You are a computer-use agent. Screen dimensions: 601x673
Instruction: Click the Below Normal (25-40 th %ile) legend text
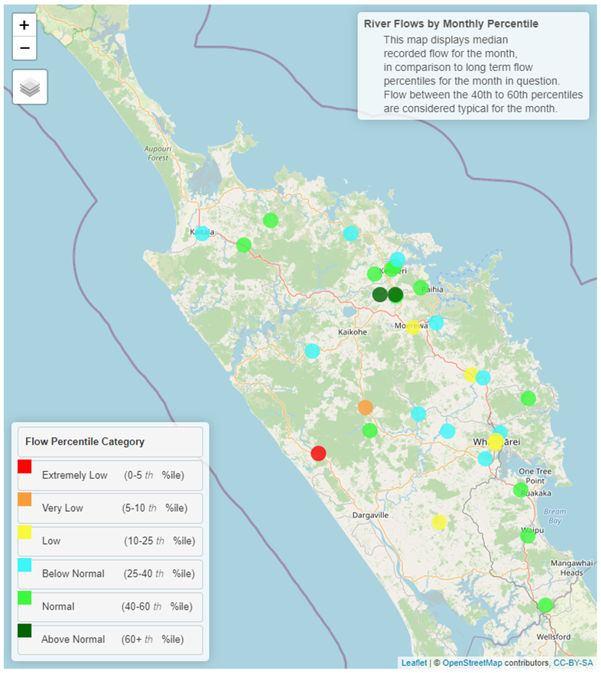pos(118,573)
